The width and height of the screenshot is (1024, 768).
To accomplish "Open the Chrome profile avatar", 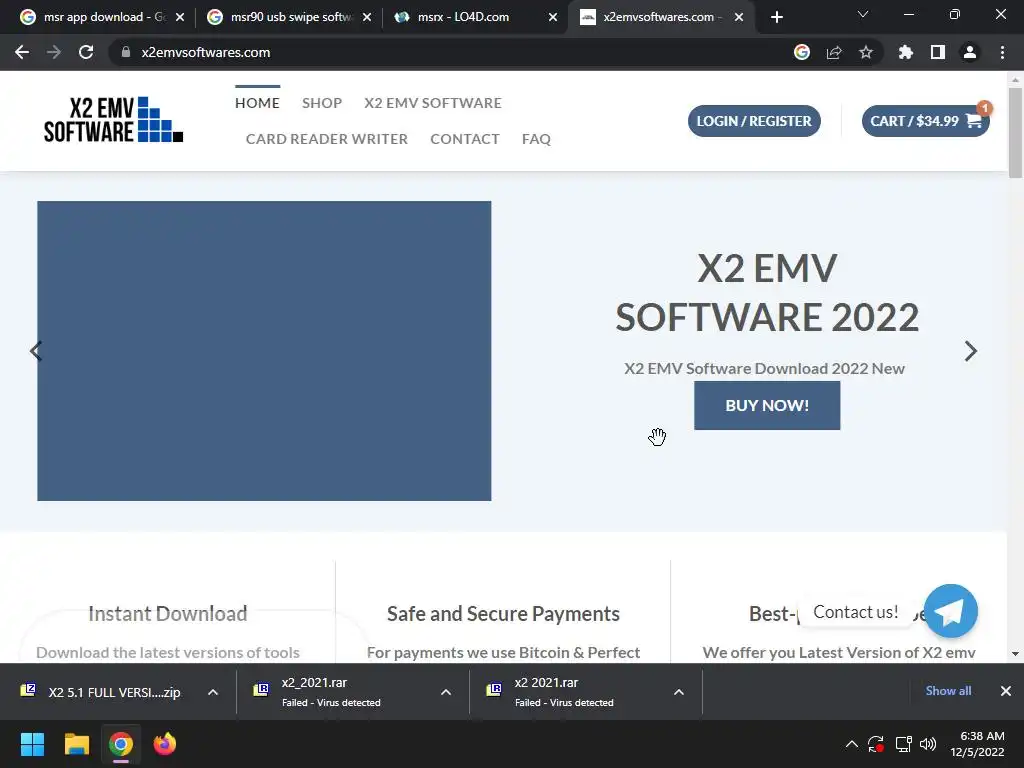I will [x=970, y=52].
